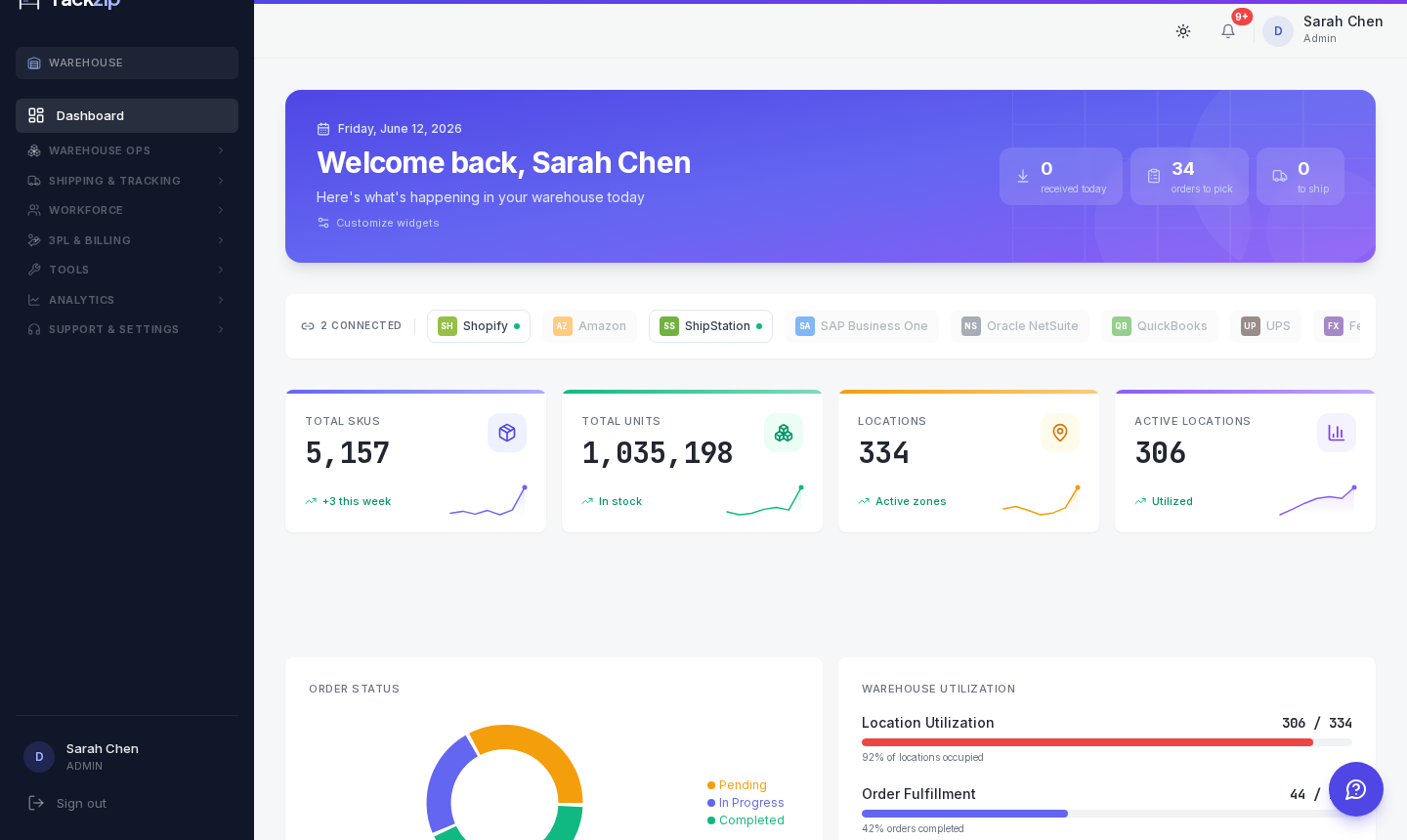Click the Warehouse Ops icon in sidebar
This screenshot has height=840, width=1407.
pos(34,150)
